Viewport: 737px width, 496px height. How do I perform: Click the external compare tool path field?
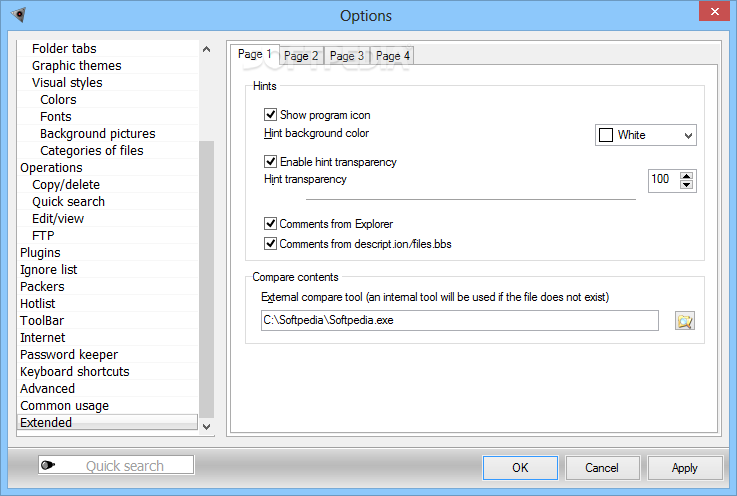click(460, 320)
